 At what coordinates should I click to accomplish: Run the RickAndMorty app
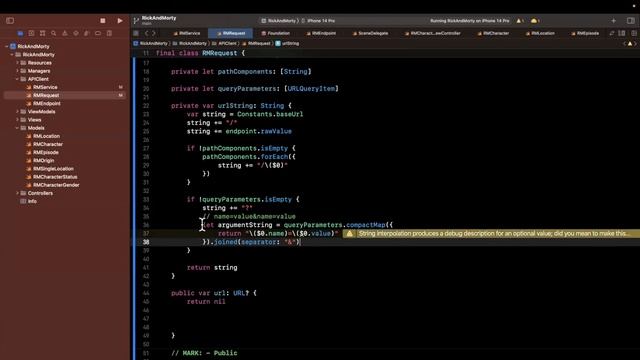pos(120,20)
